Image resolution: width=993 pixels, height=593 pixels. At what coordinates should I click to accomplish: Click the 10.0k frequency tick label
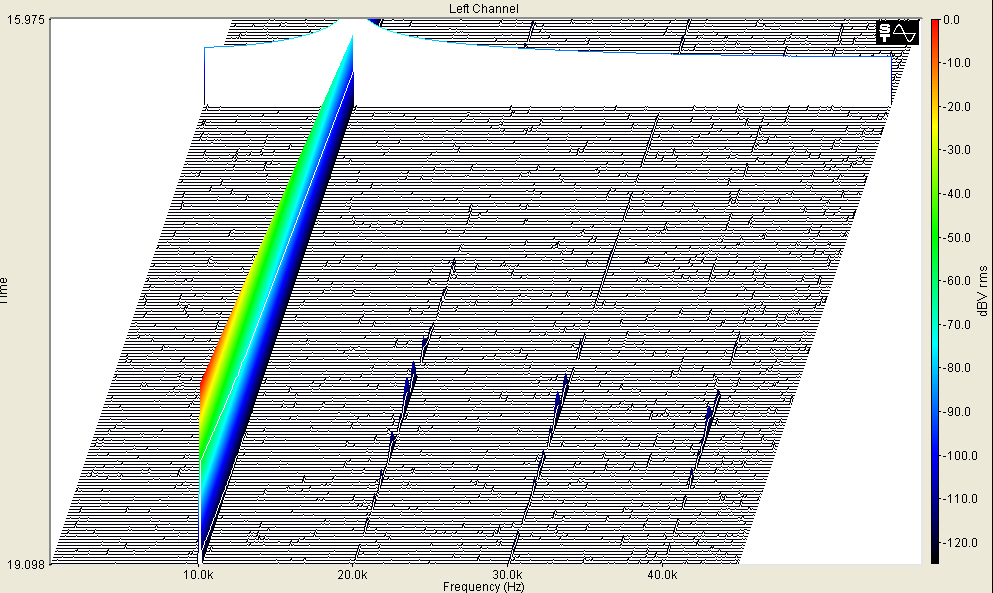tap(198, 575)
